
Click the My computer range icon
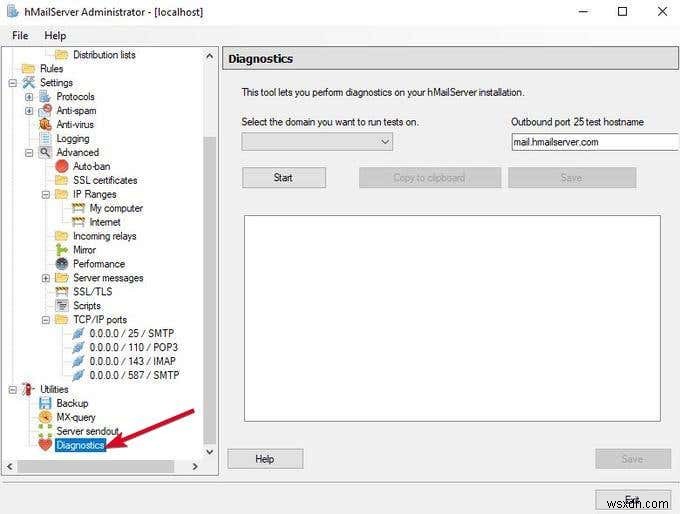pos(78,208)
